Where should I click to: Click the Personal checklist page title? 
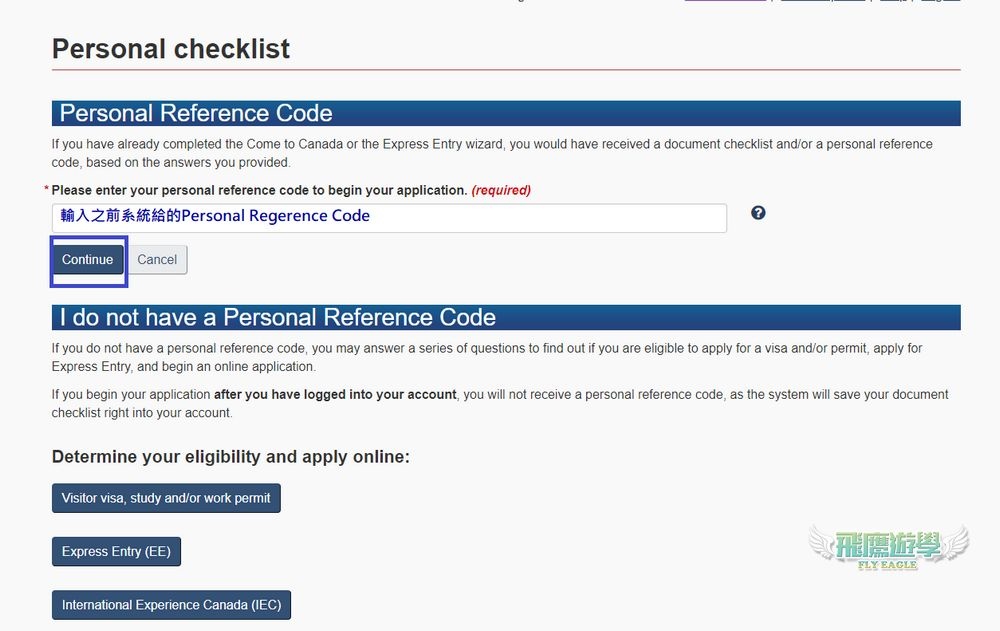[171, 49]
